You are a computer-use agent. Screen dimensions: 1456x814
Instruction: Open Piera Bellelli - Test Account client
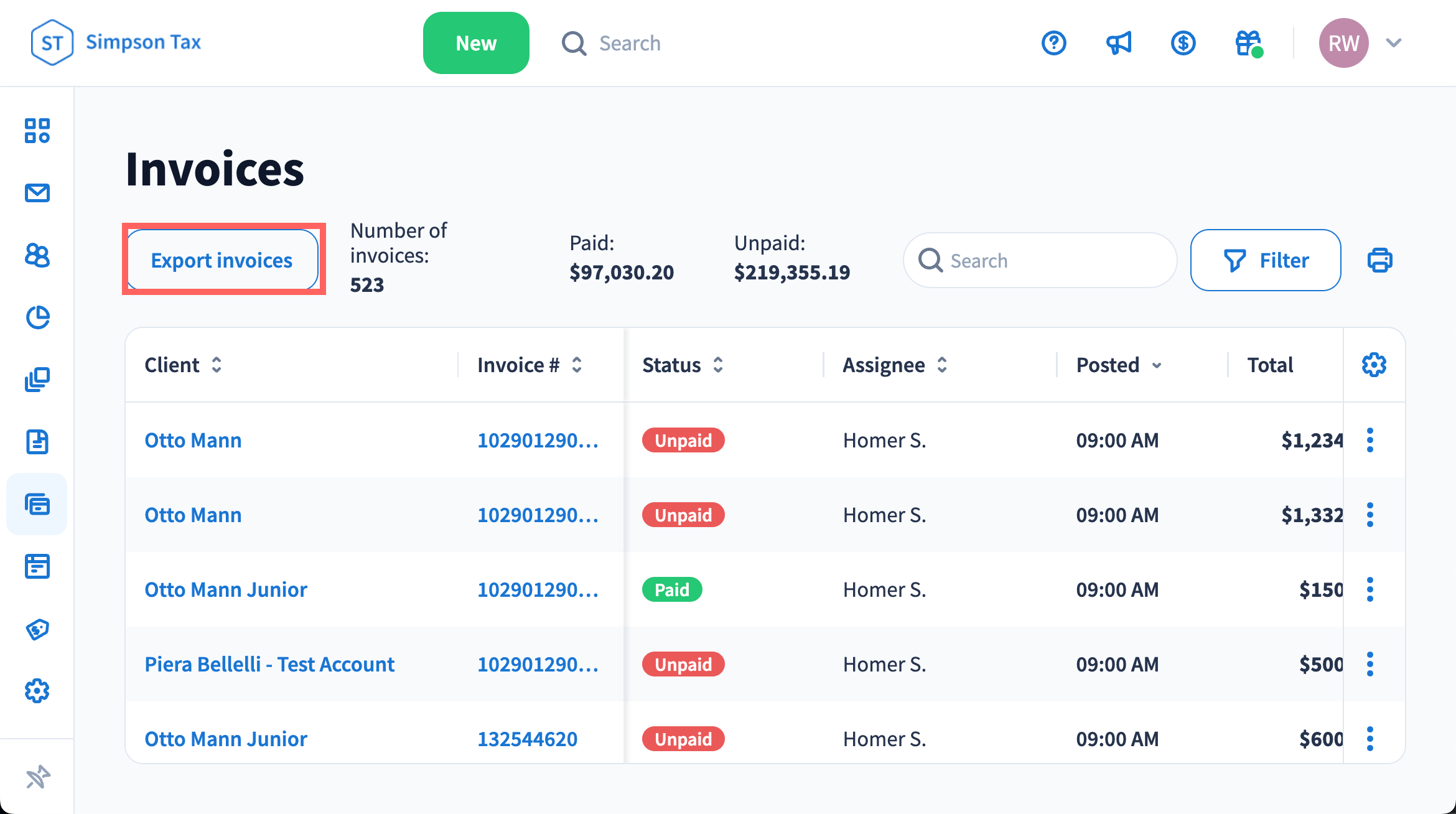(x=269, y=664)
